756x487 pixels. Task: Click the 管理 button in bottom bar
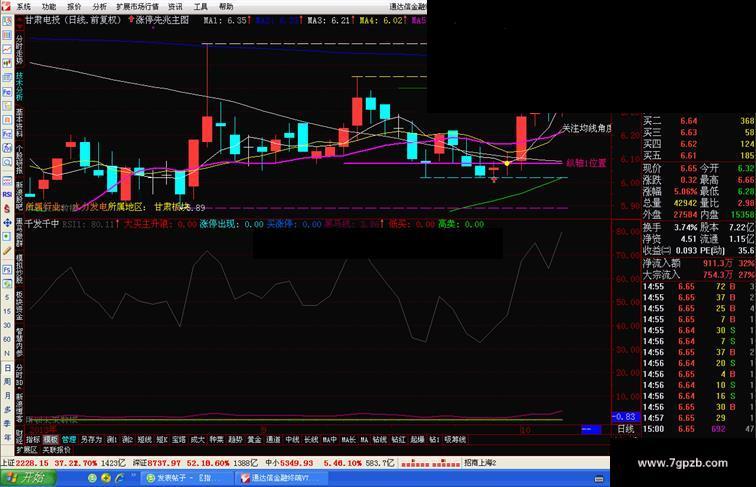[x=69, y=440]
